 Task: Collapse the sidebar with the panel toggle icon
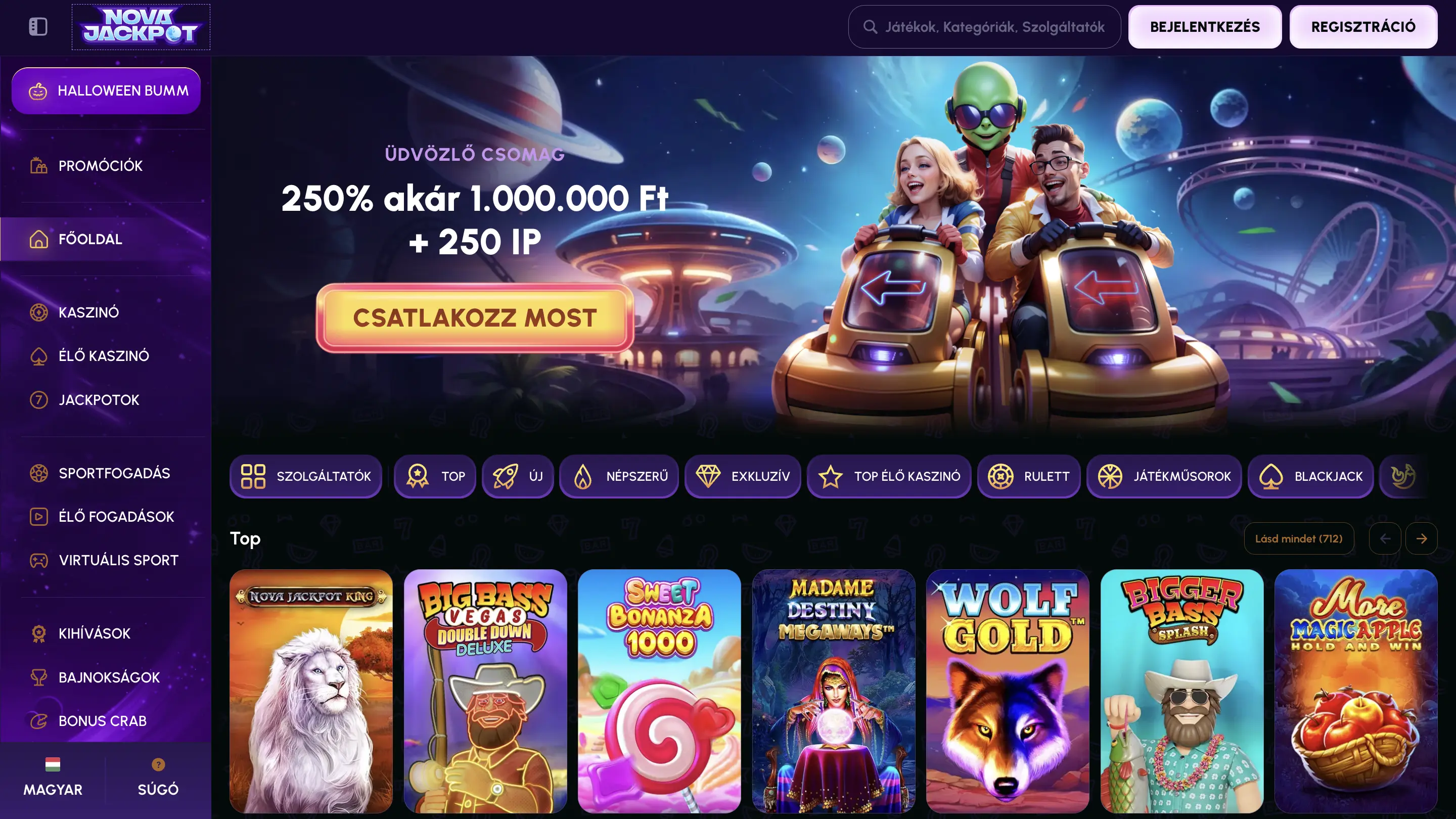pos(38,27)
